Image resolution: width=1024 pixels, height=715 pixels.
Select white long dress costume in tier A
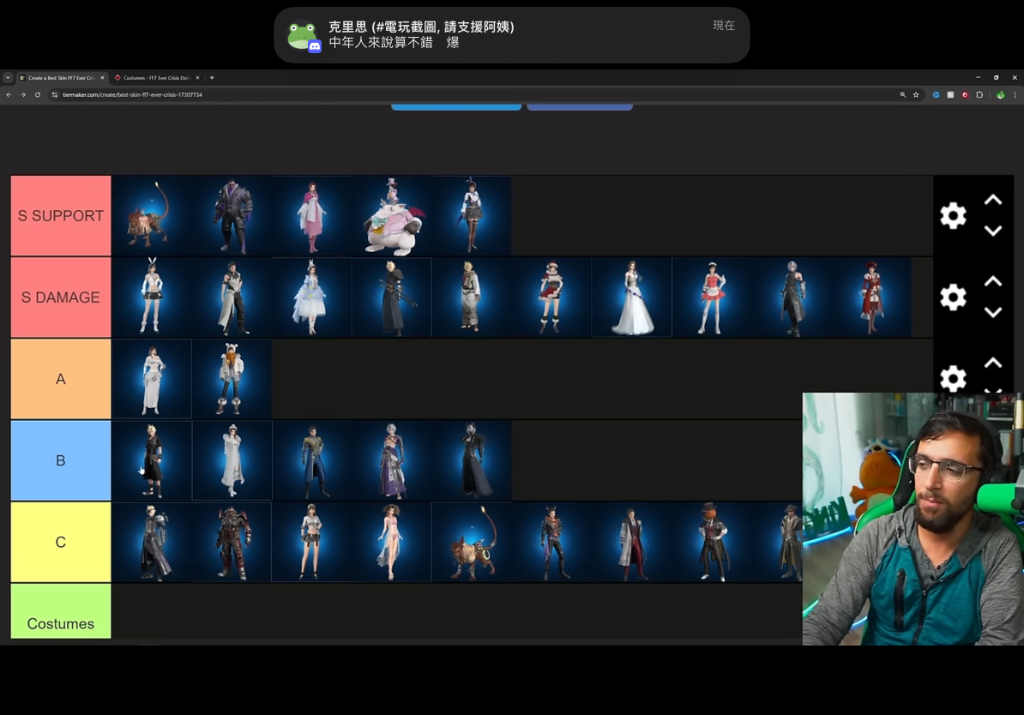click(152, 379)
